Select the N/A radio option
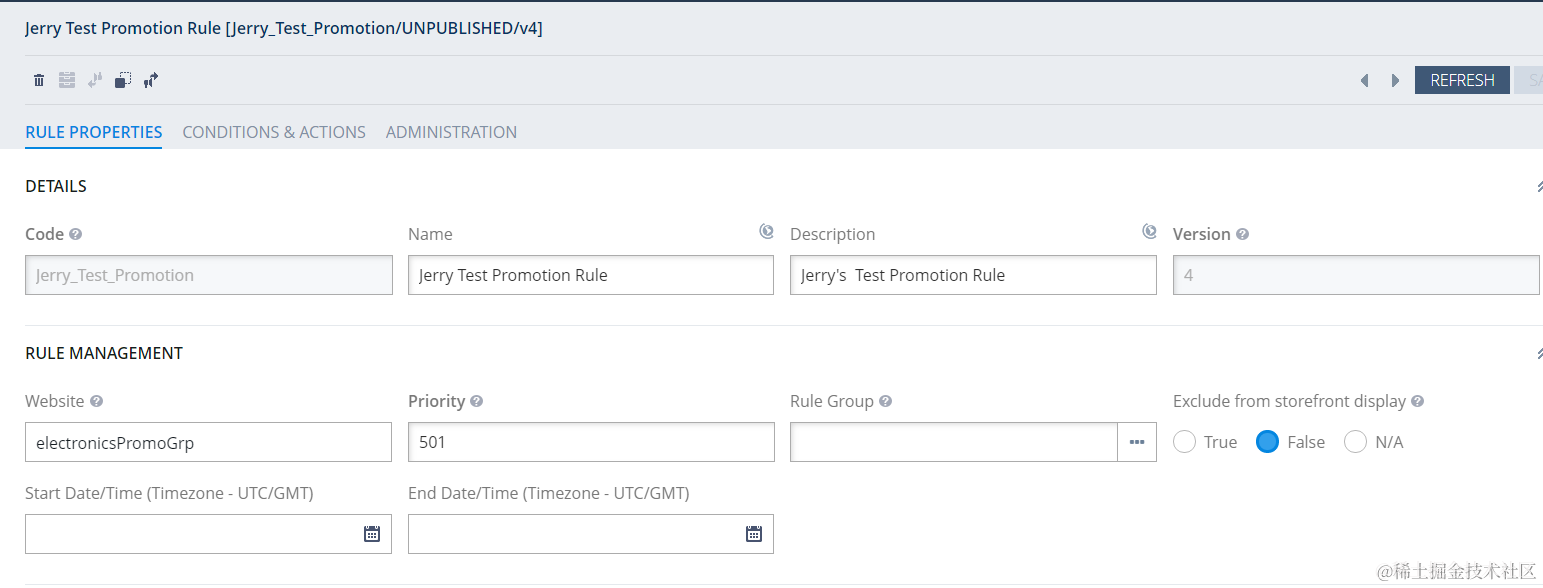Screen dimensions: 1543x588 pyautogui.click(x=1355, y=442)
